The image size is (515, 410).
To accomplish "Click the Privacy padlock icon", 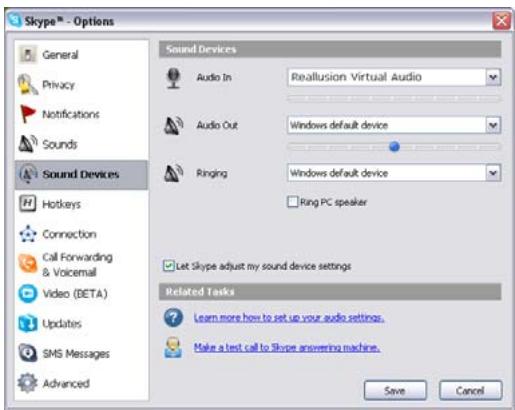I will click(27, 84).
